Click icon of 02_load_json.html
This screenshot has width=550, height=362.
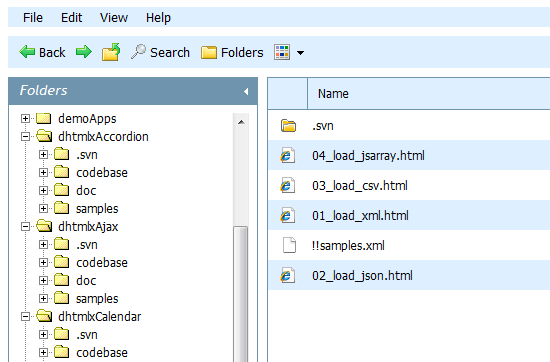click(x=288, y=275)
